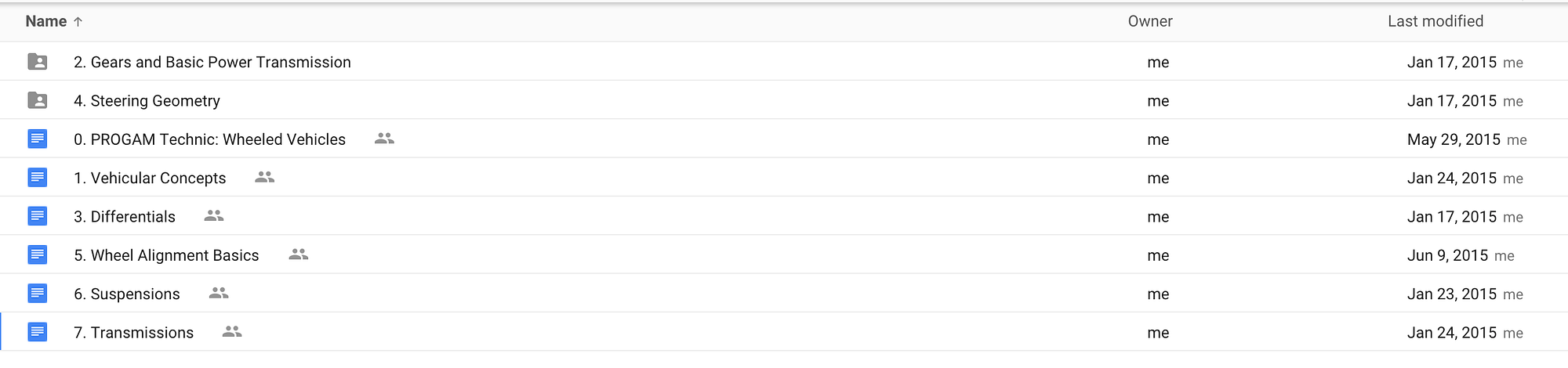Click the Jan 24, 2015 date on Transmissions row
The image size is (1568, 368).
click(1451, 333)
